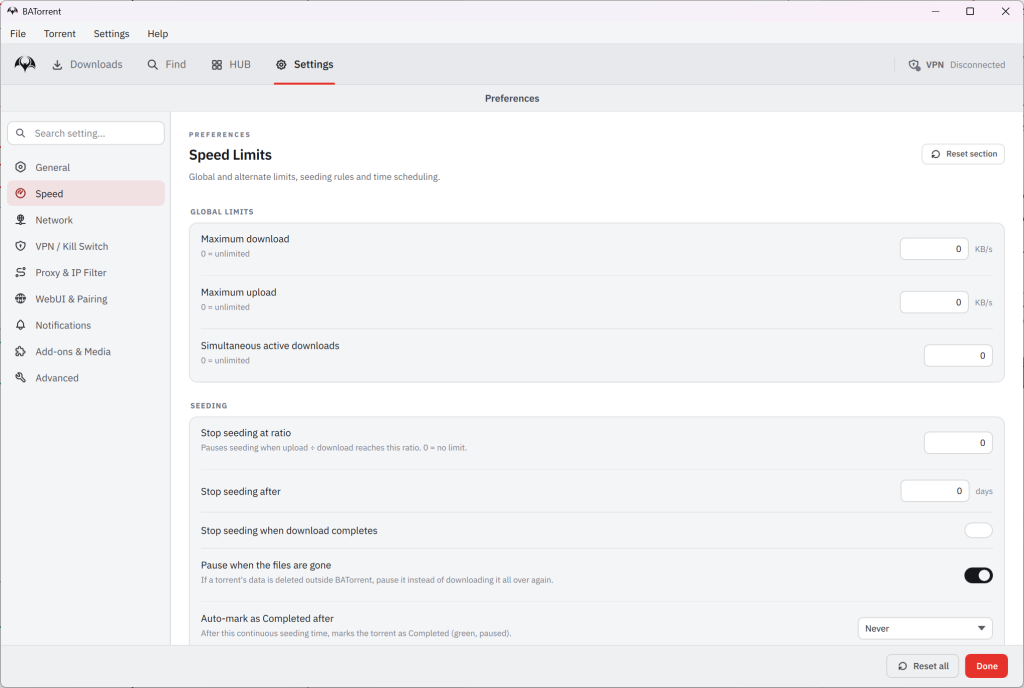Open VPN / Kill Switch settings
The image size is (1024, 688).
pos(86,246)
